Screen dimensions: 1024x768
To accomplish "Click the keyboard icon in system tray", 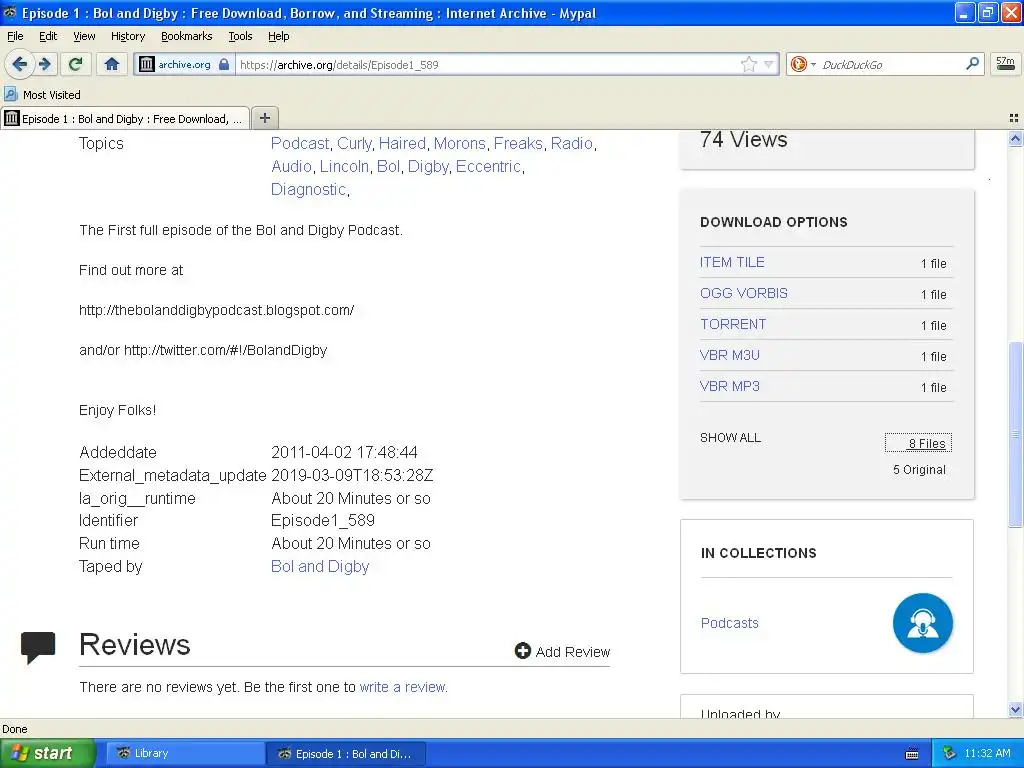I will tap(912, 754).
